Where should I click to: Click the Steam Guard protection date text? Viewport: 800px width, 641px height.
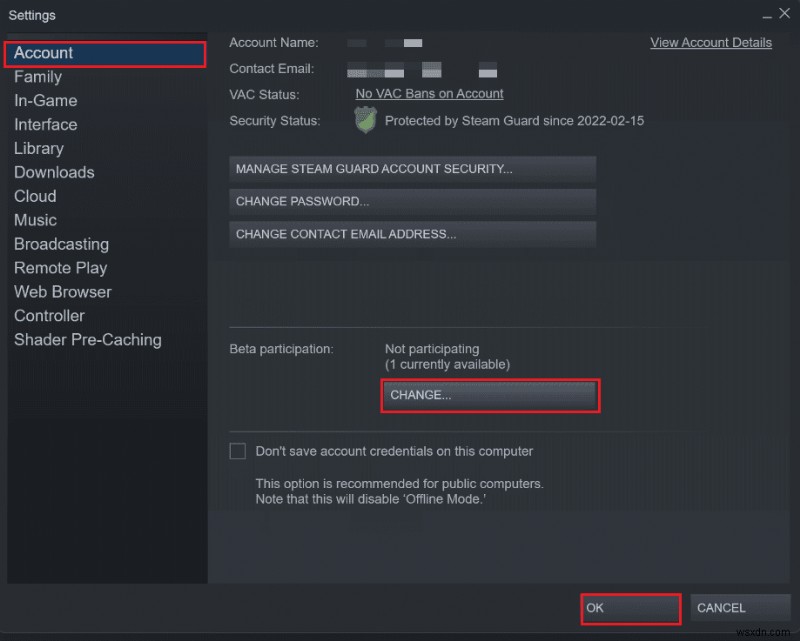tap(514, 121)
